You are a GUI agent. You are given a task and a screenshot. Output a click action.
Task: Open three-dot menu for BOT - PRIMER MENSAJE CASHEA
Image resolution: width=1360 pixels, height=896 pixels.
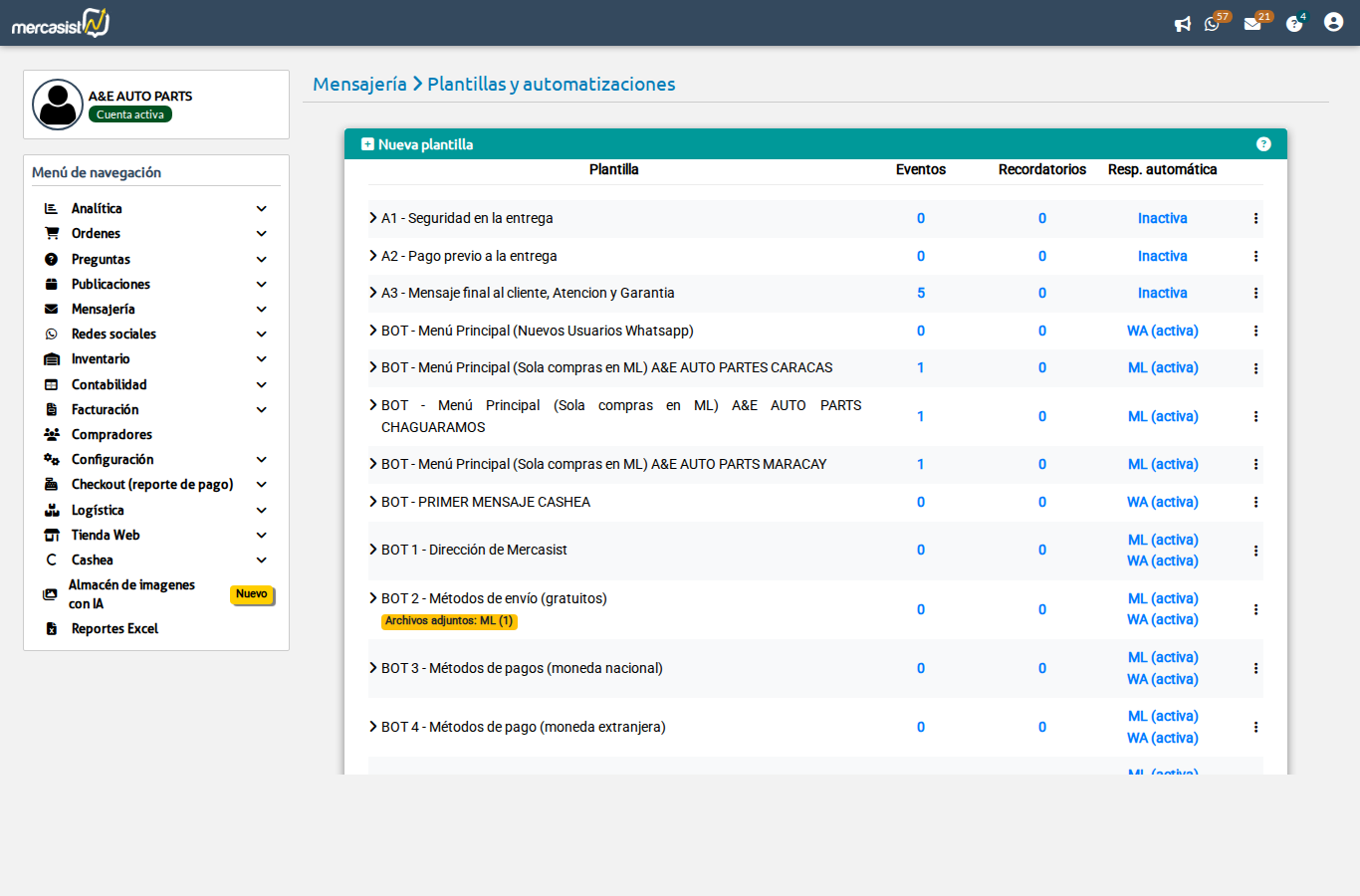(1255, 503)
